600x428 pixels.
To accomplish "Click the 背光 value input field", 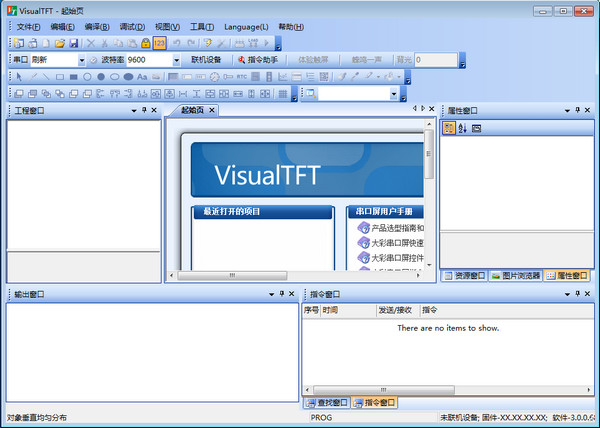I will pos(436,60).
